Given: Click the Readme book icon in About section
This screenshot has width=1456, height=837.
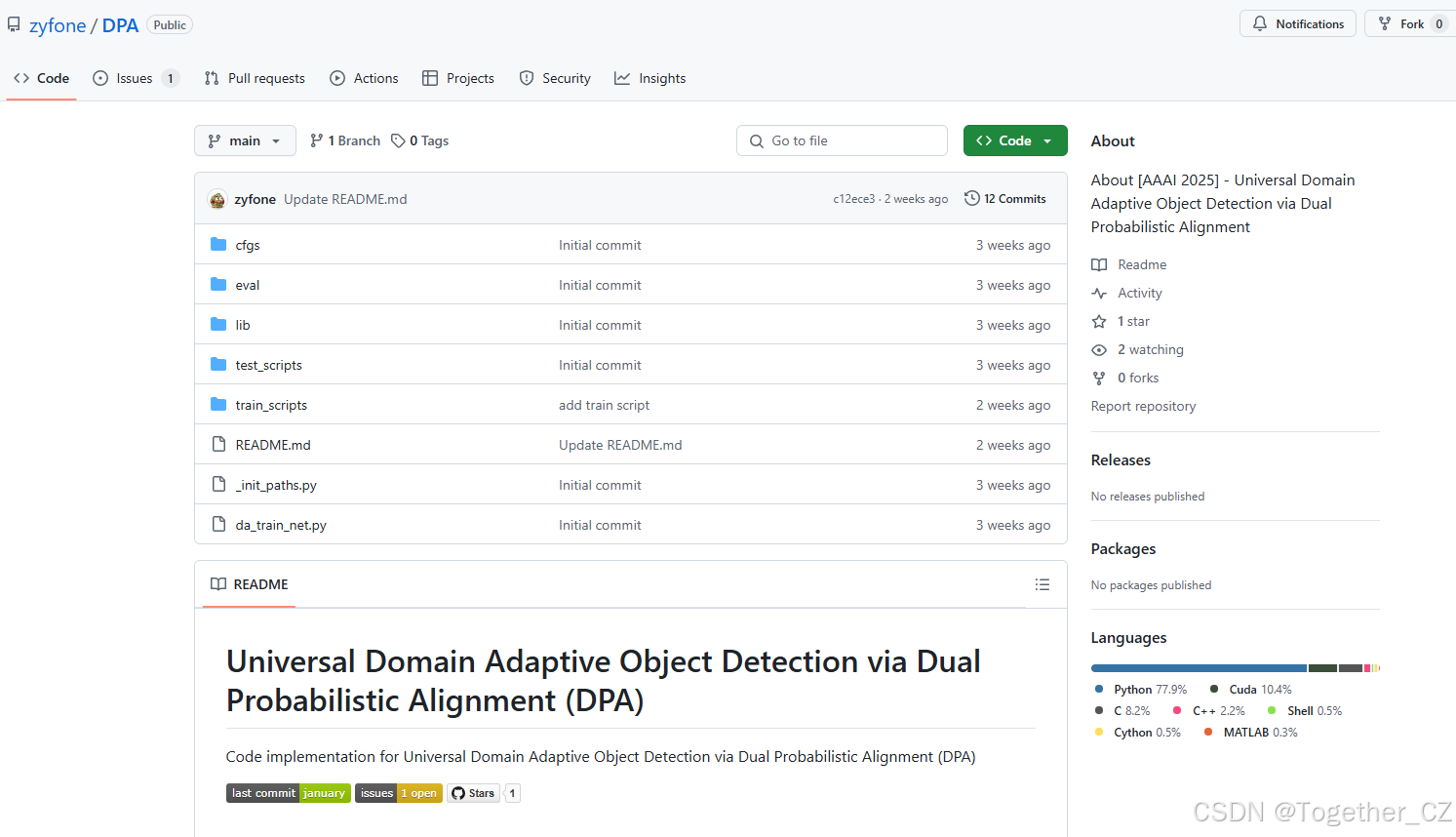Looking at the screenshot, I should click(x=1099, y=263).
